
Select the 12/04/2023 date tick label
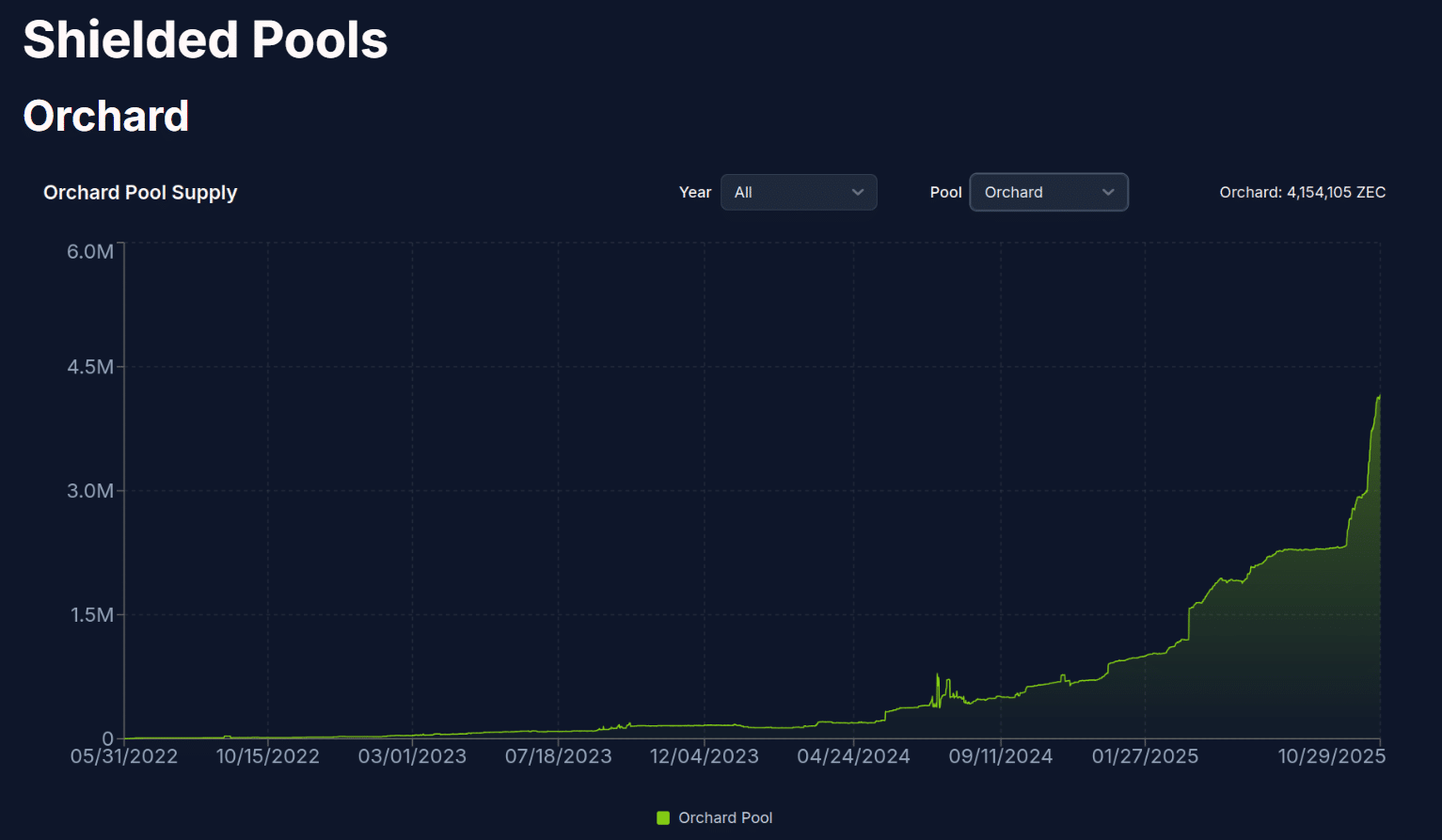pos(705,756)
